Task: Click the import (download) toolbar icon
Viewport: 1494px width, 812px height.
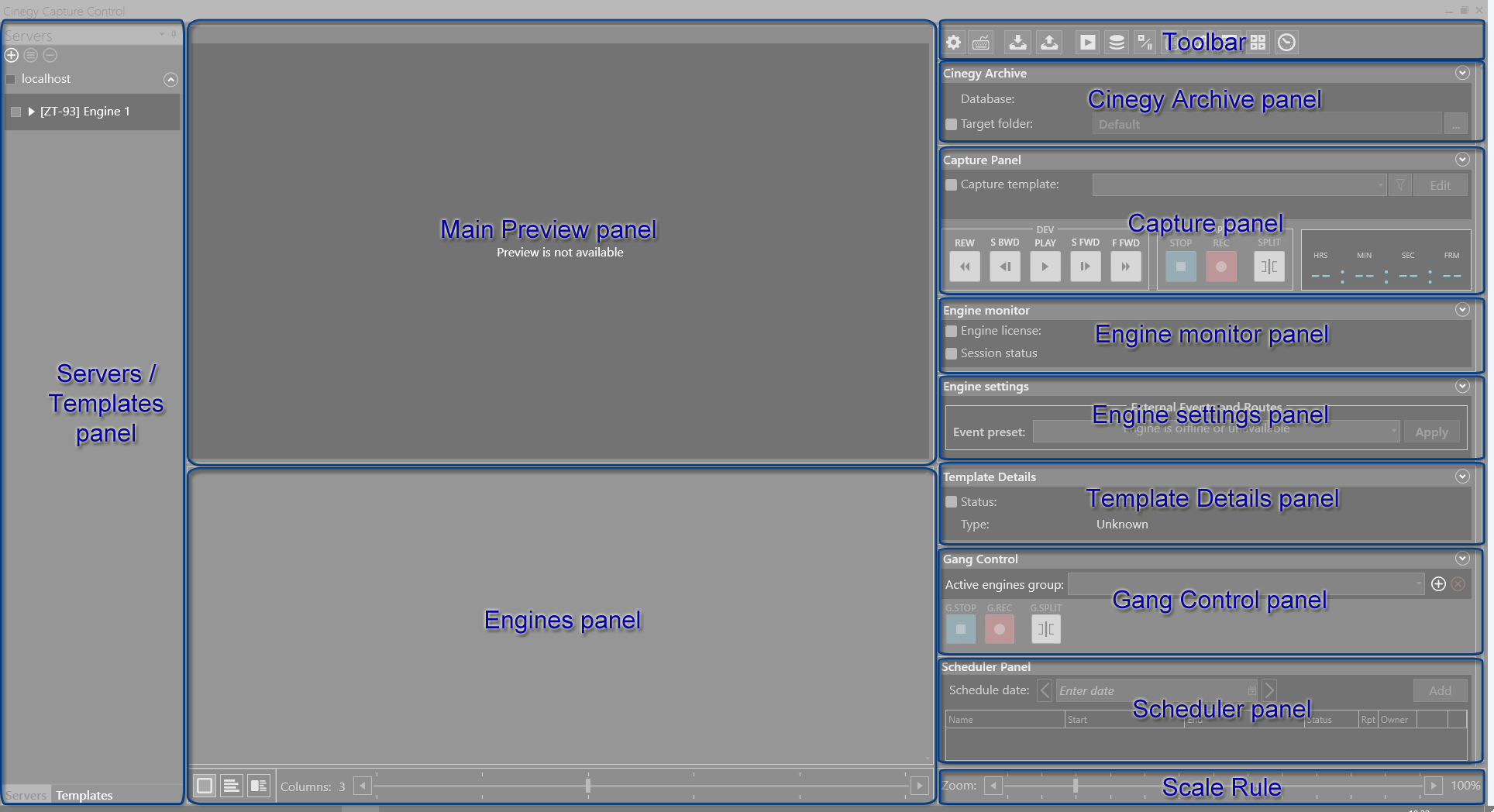Action: pos(1017,43)
